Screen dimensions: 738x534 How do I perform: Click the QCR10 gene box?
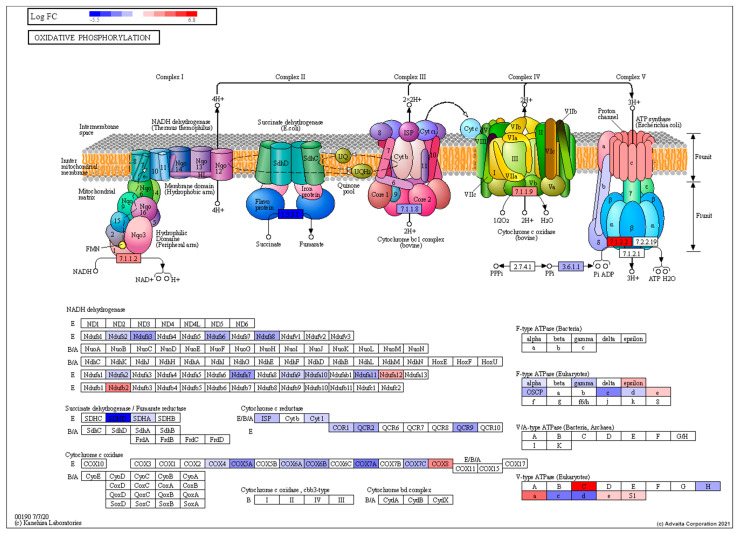(490, 428)
